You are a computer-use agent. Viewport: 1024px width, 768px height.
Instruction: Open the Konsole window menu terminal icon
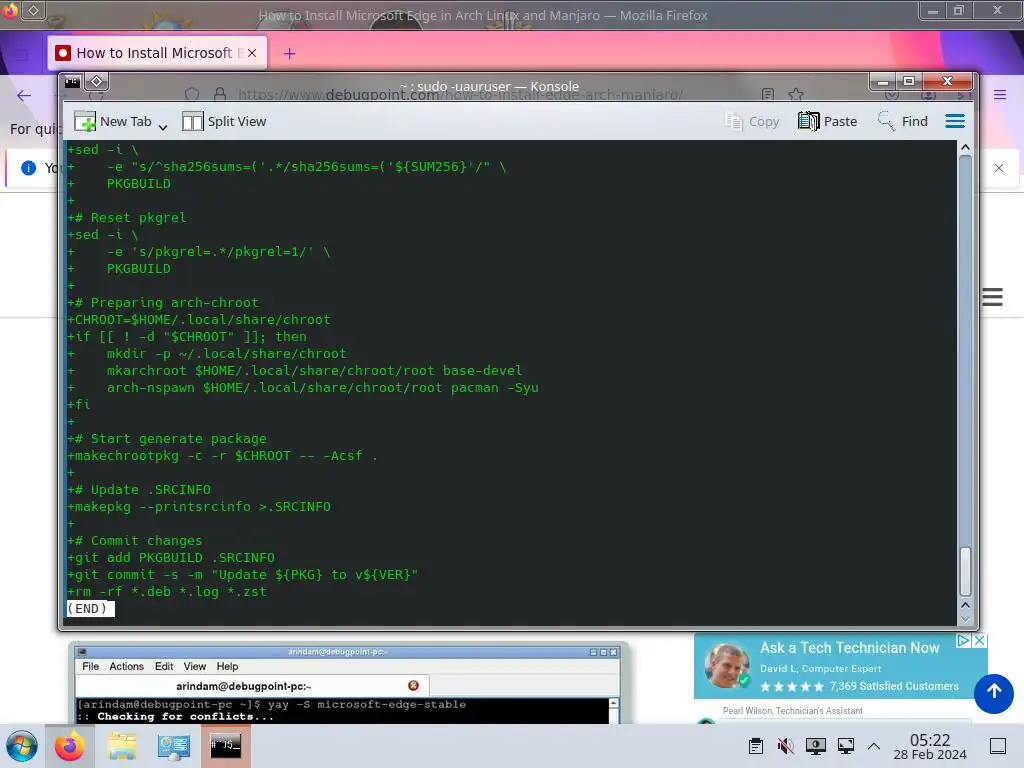[x=72, y=82]
